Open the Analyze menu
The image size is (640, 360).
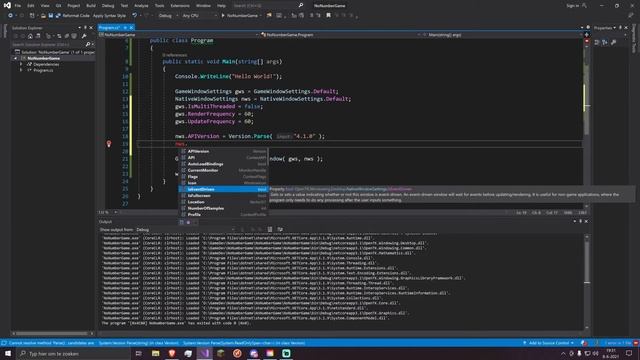click(x=141, y=6)
